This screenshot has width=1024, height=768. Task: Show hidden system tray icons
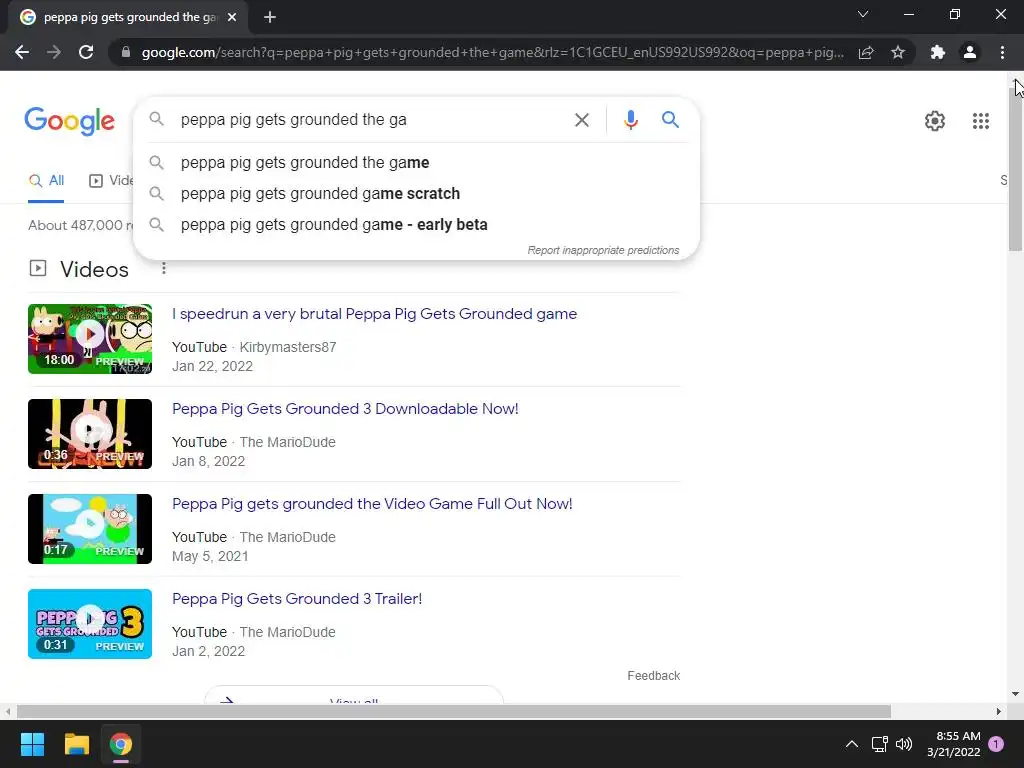click(852, 744)
